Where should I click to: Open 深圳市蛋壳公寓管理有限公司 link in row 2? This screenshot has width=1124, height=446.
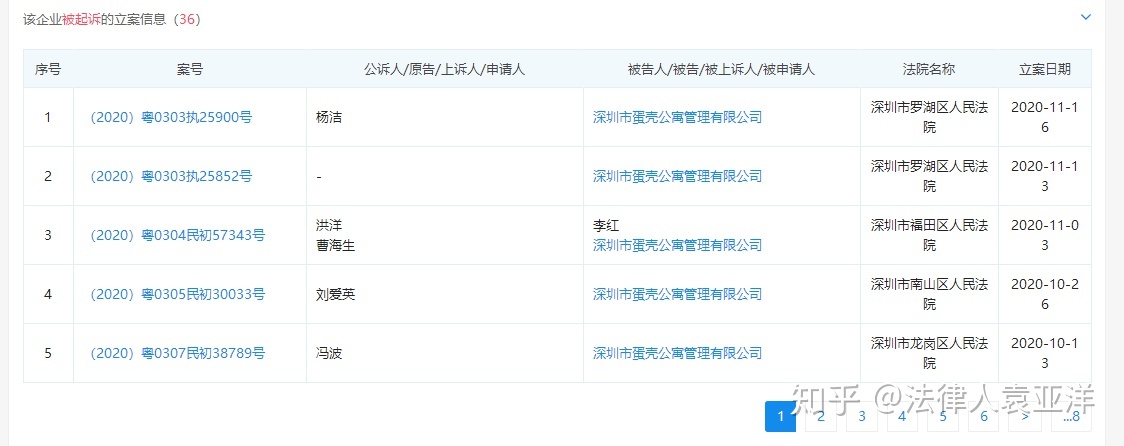click(677, 176)
